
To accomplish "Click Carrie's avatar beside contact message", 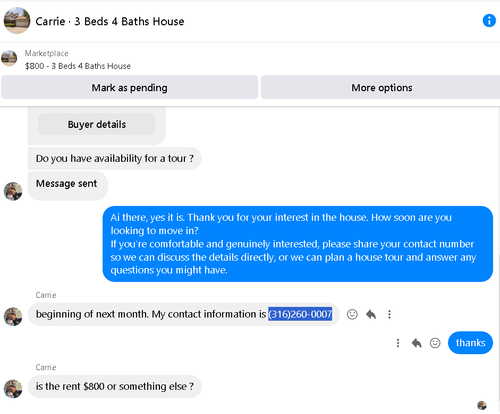I will pyautogui.click(x=13, y=316).
